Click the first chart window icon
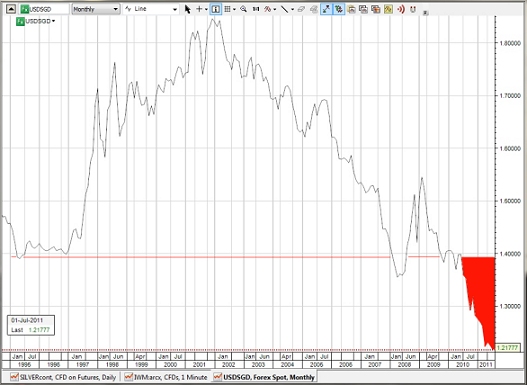Viewport: 527px width, 385px height. tap(351, 9)
